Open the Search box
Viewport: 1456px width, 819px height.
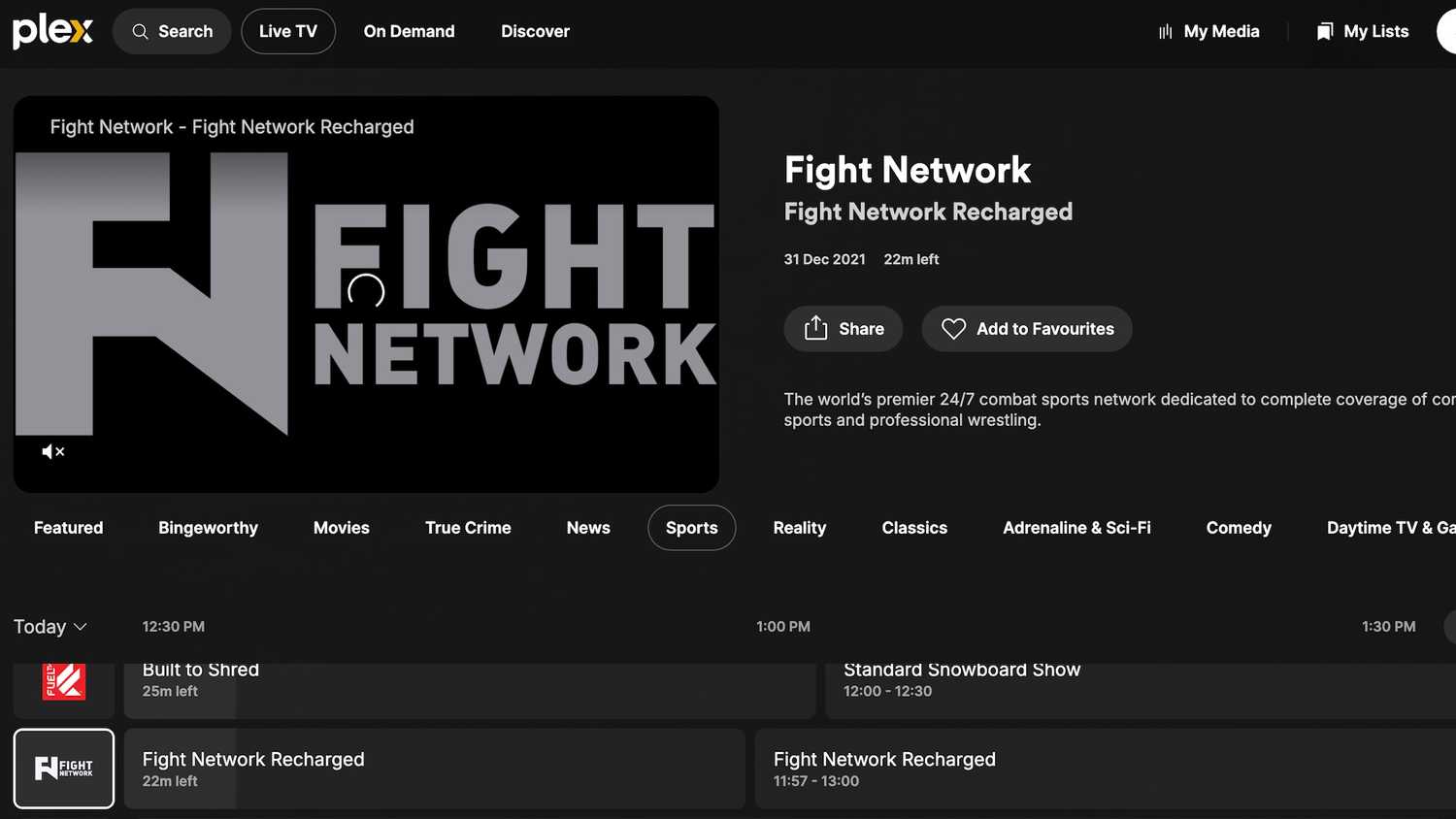click(172, 31)
